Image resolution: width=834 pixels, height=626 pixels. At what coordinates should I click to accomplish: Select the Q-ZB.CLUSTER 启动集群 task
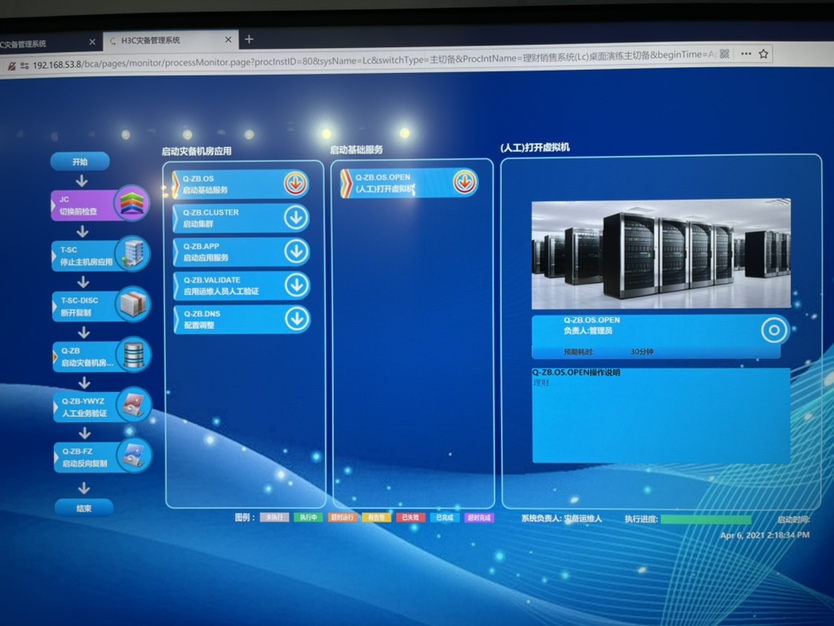[x=241, y=218]
